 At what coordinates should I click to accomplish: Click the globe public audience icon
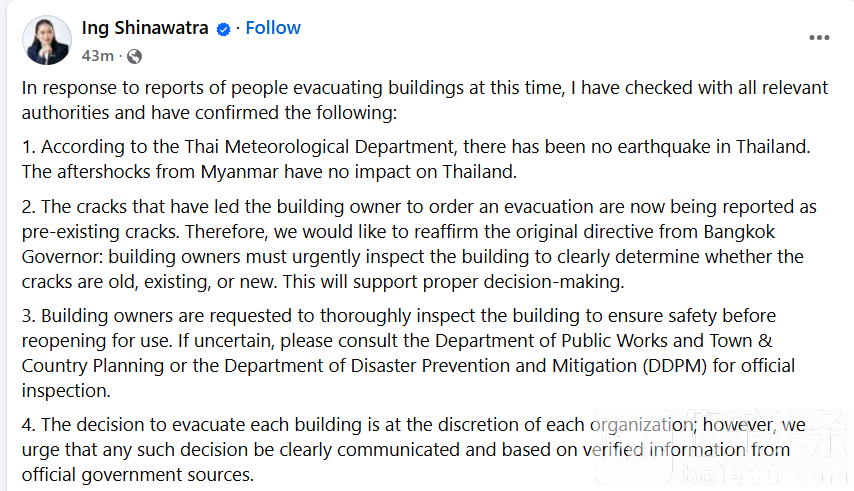(134, 56)
